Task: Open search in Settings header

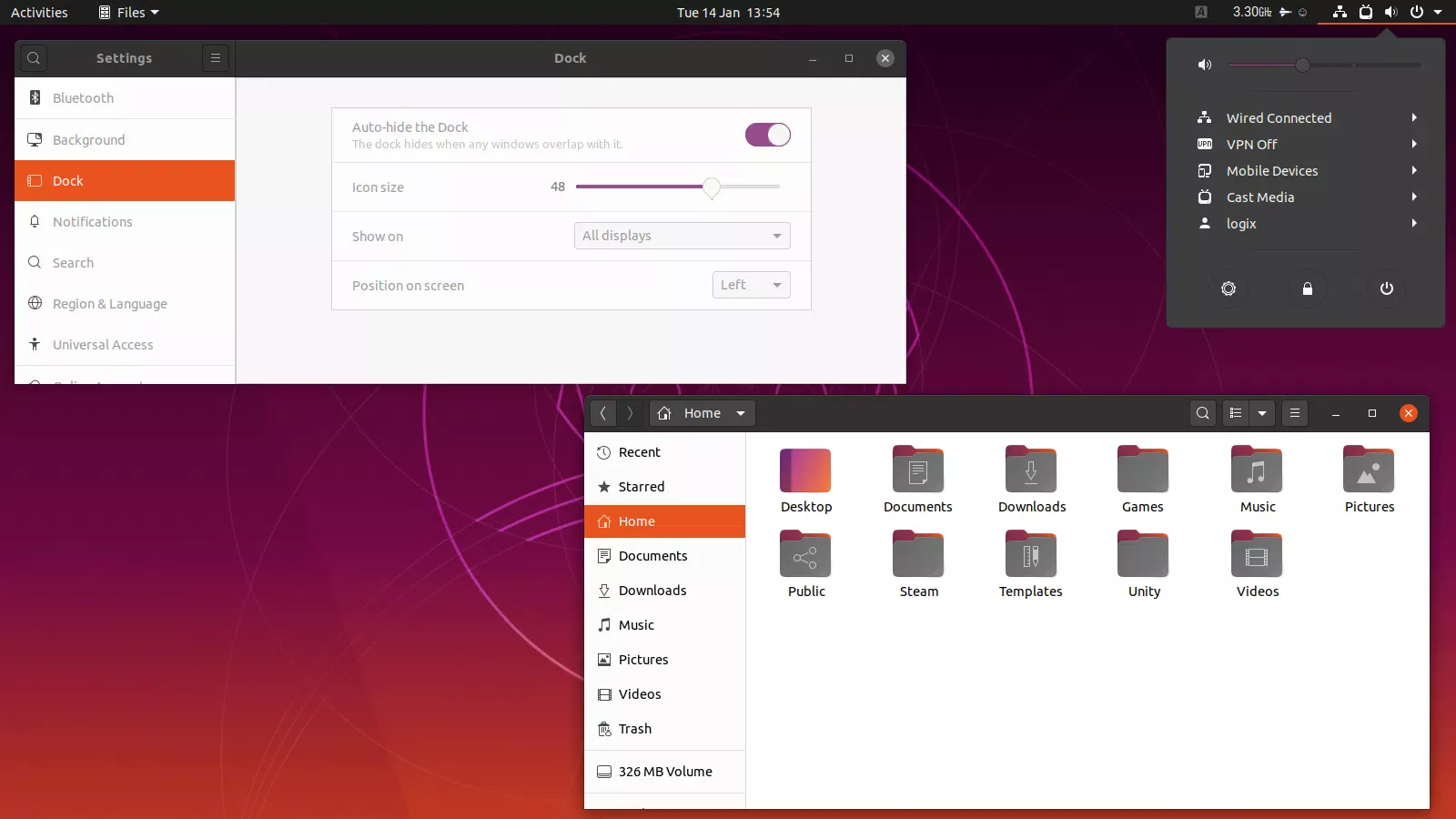Action: 34,58
